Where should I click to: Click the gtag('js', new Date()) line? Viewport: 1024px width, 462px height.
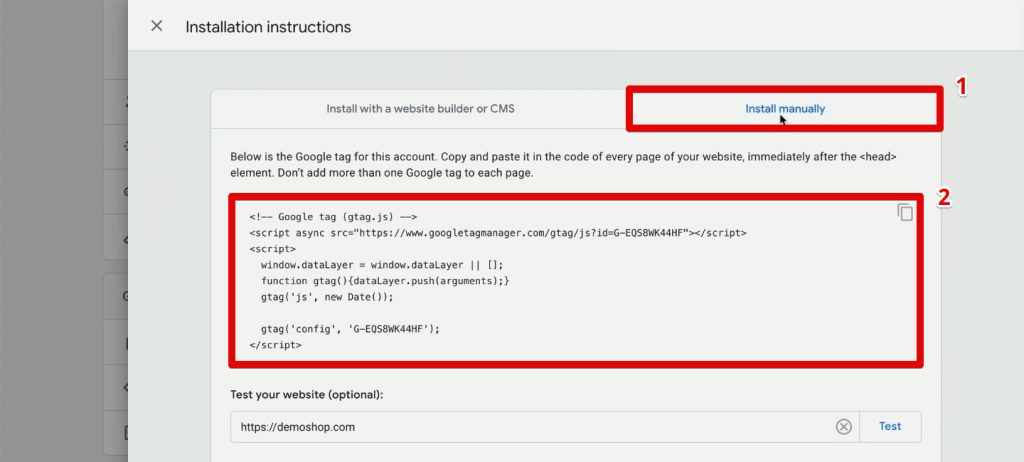[x=327, y=297]
